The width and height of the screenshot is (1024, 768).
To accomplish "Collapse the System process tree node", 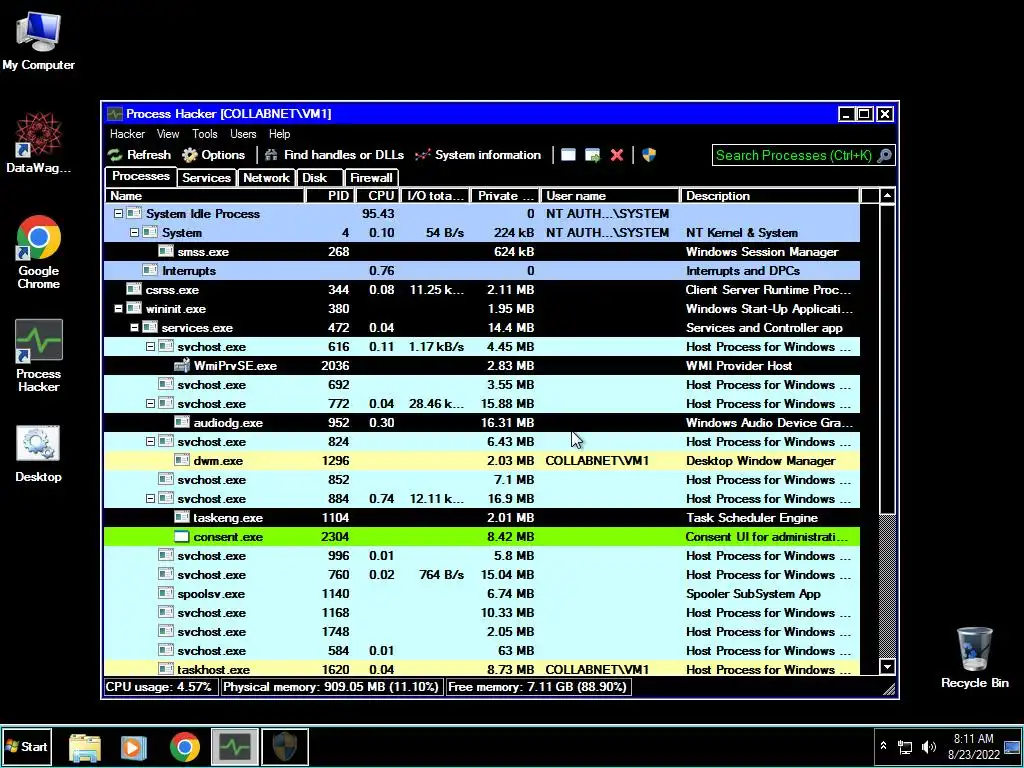I will click(x=134, y=232).
